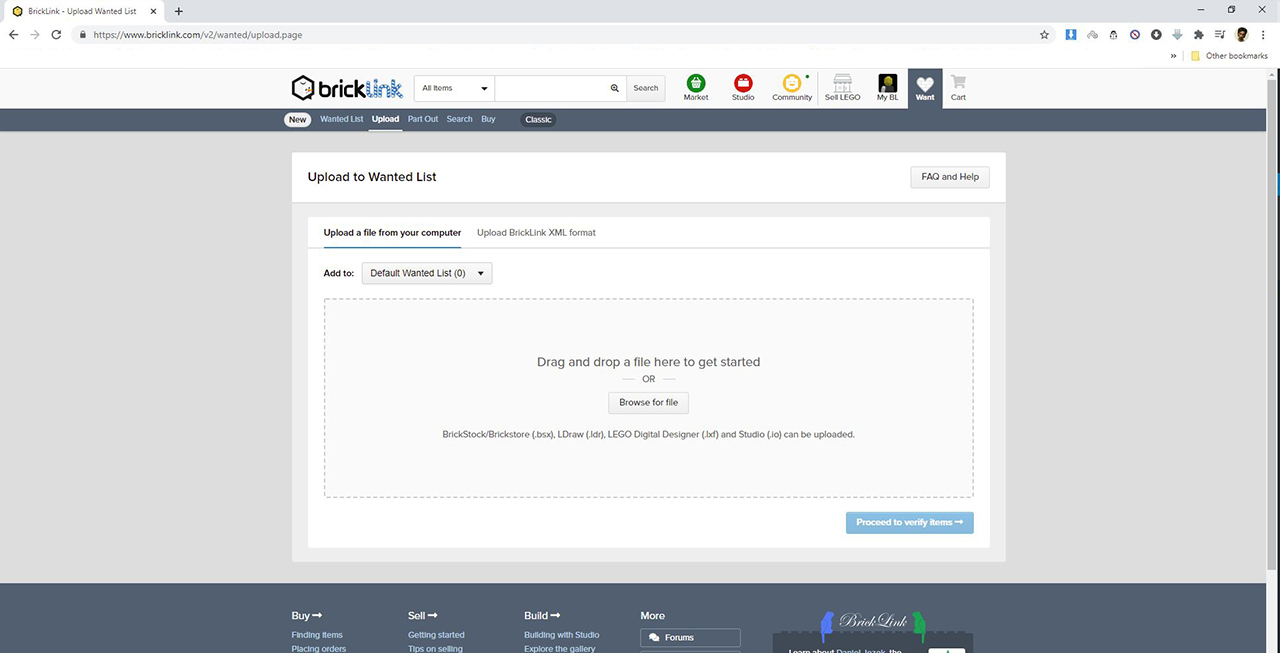Switch to Upload a file from your computer tab

[x=392, y=233]
